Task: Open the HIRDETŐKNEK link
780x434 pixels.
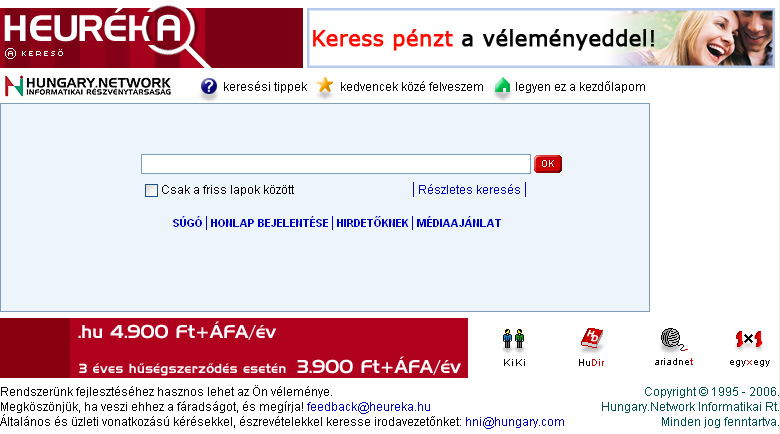Action: tap(372, 223)
